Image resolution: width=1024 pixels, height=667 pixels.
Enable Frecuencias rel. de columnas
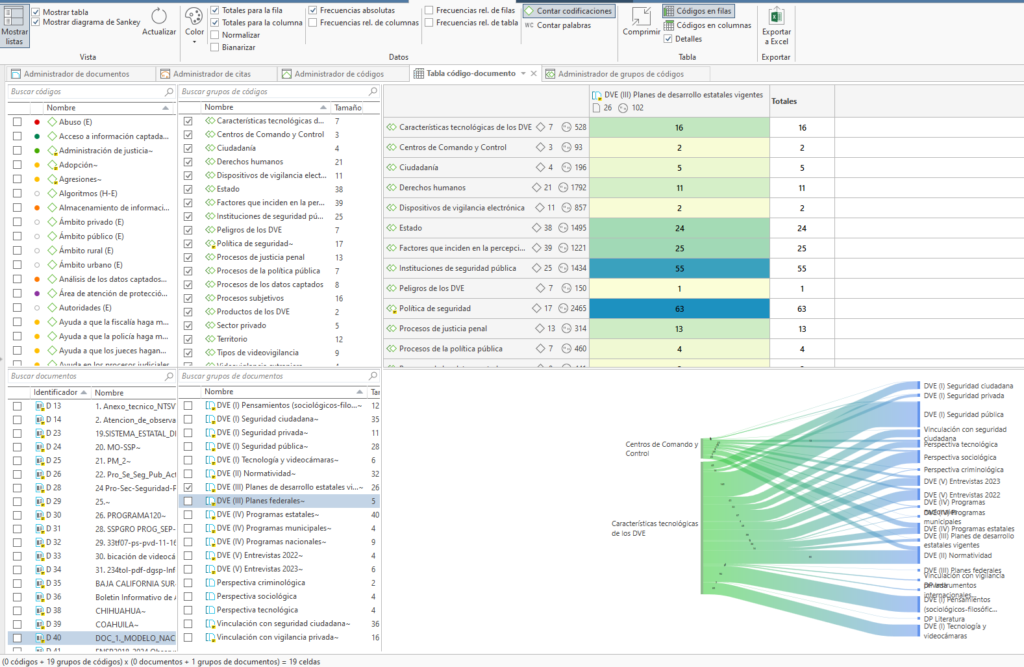313,23
